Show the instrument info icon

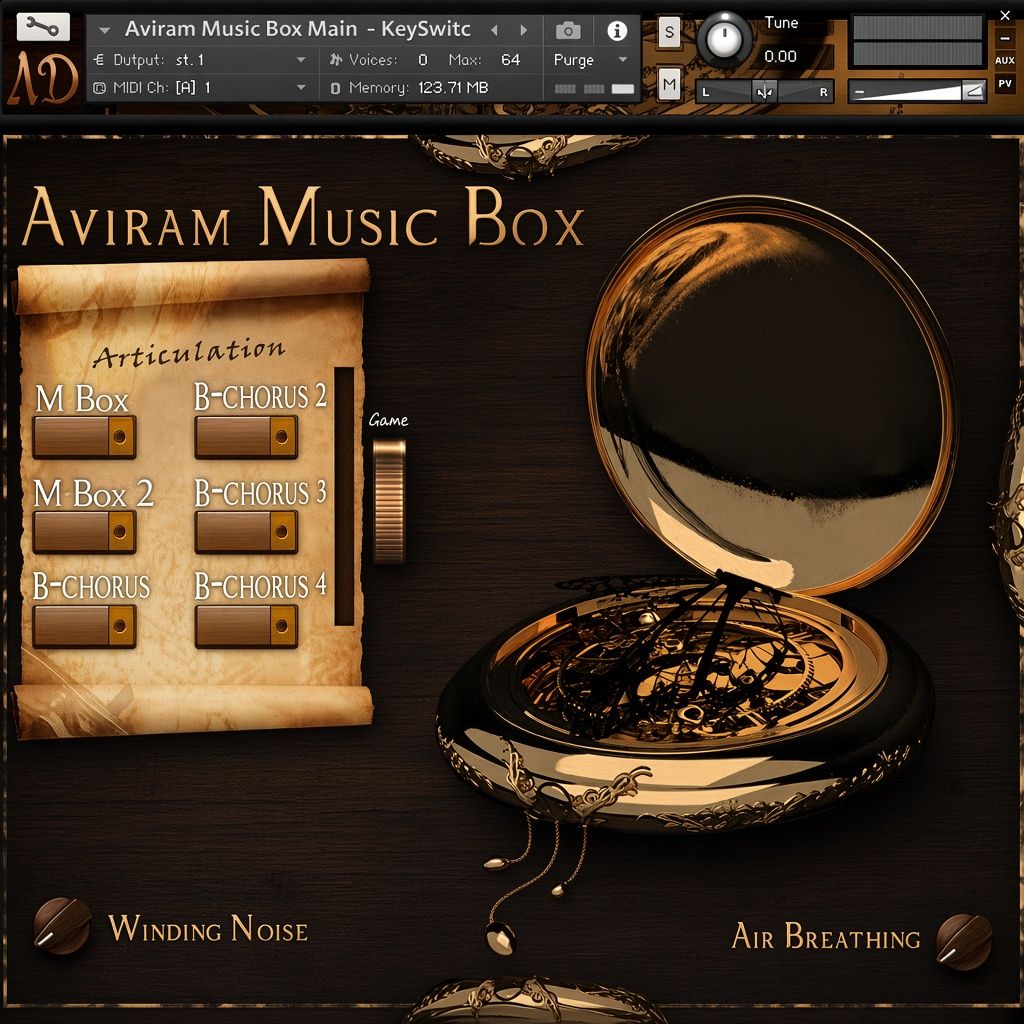click(x=616, y=30)
